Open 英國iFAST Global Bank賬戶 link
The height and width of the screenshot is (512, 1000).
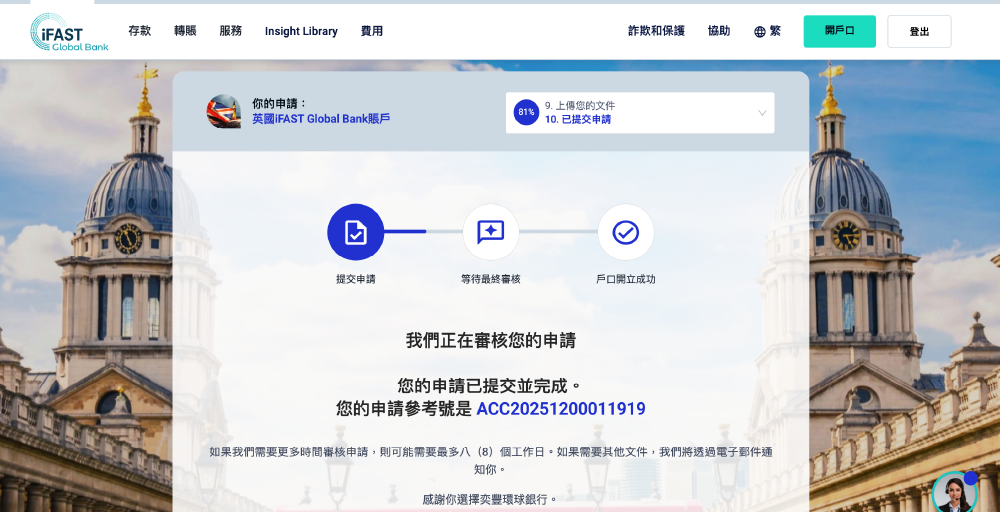[321, 119]
